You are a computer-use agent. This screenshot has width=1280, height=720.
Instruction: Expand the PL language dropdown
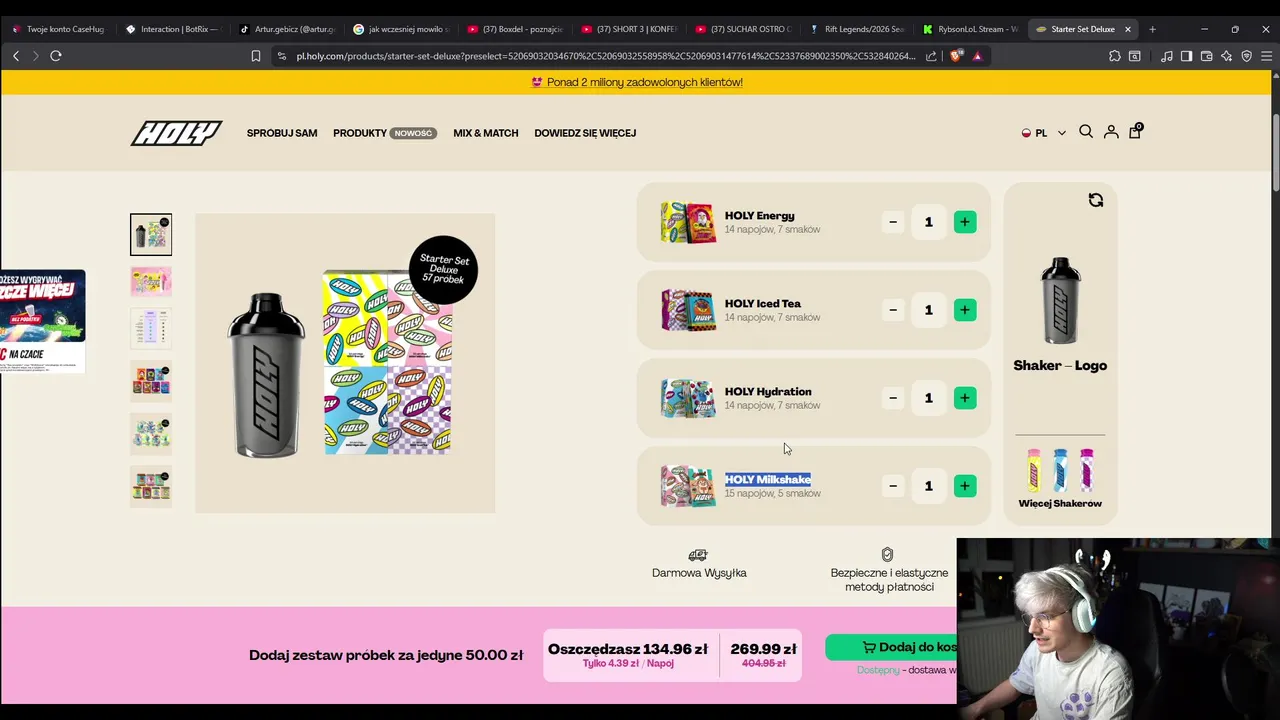[x=1044, y=133]
